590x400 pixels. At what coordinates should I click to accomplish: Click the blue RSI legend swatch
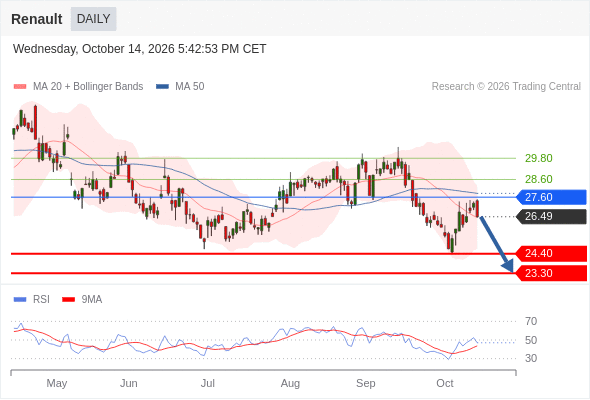pos(20,300)
